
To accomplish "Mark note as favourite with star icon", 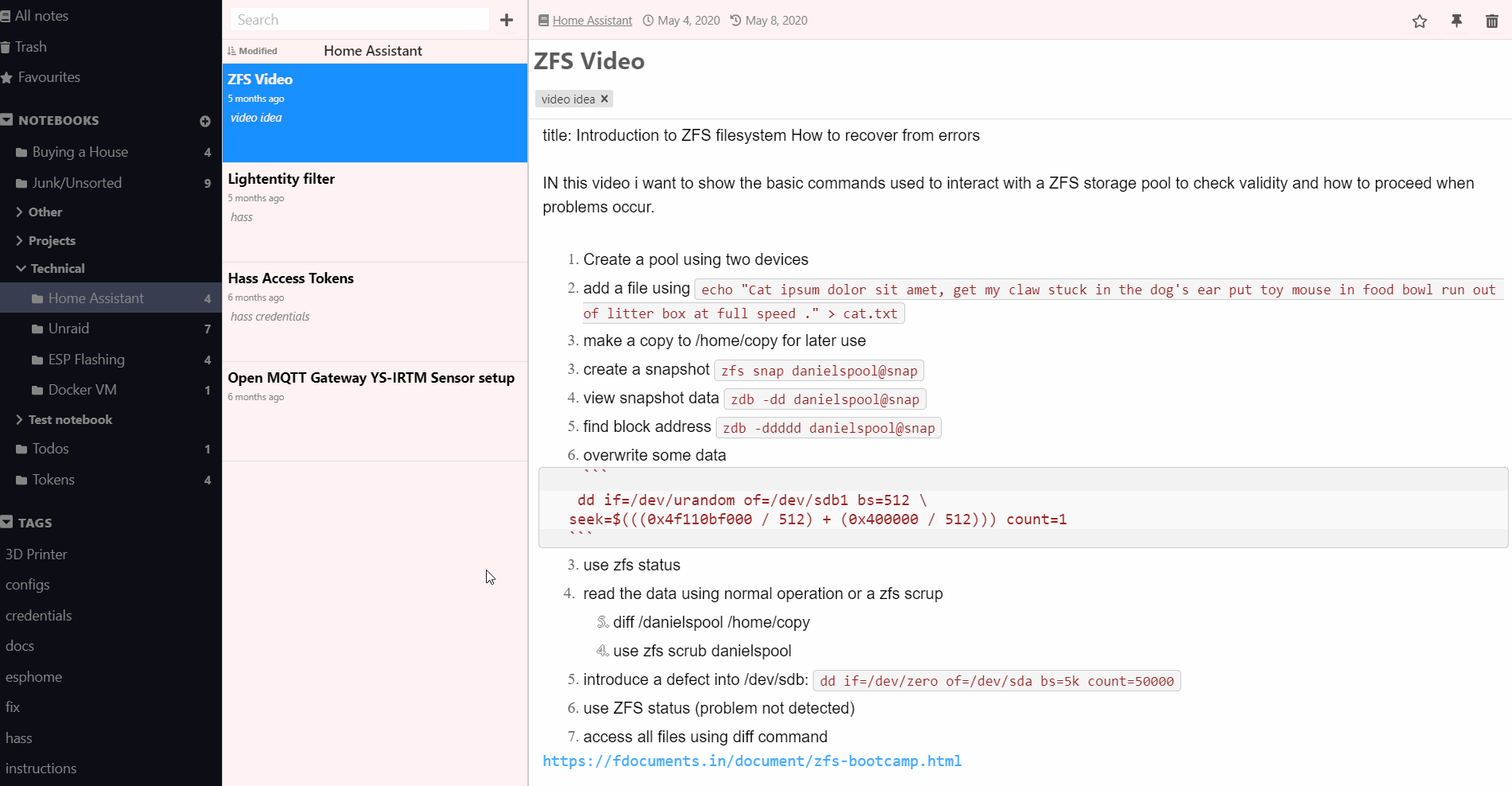I will 1419,21.
